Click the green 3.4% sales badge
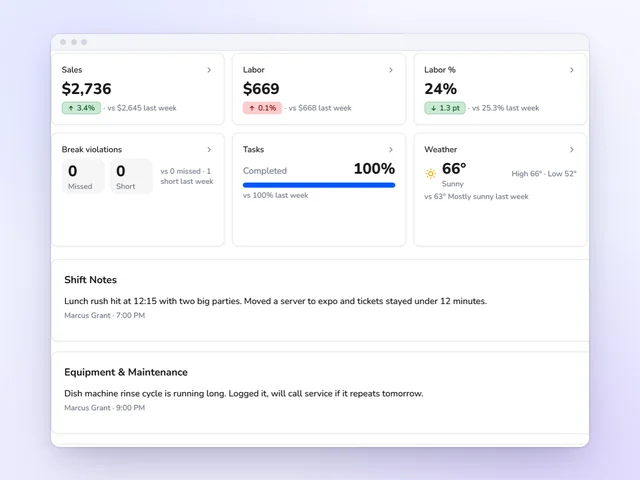 [81, 108]
